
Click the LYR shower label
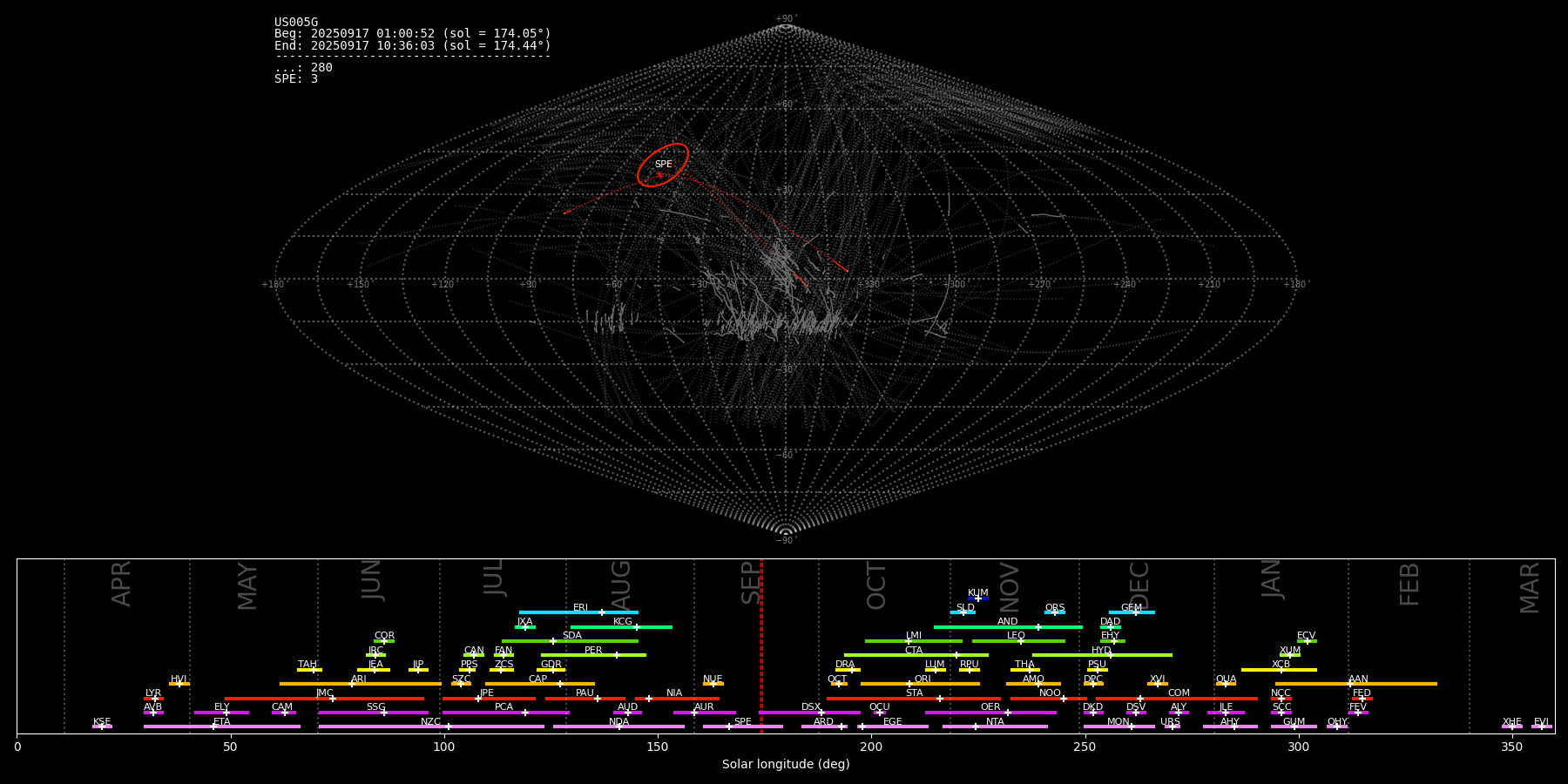(x=153, y=693)
